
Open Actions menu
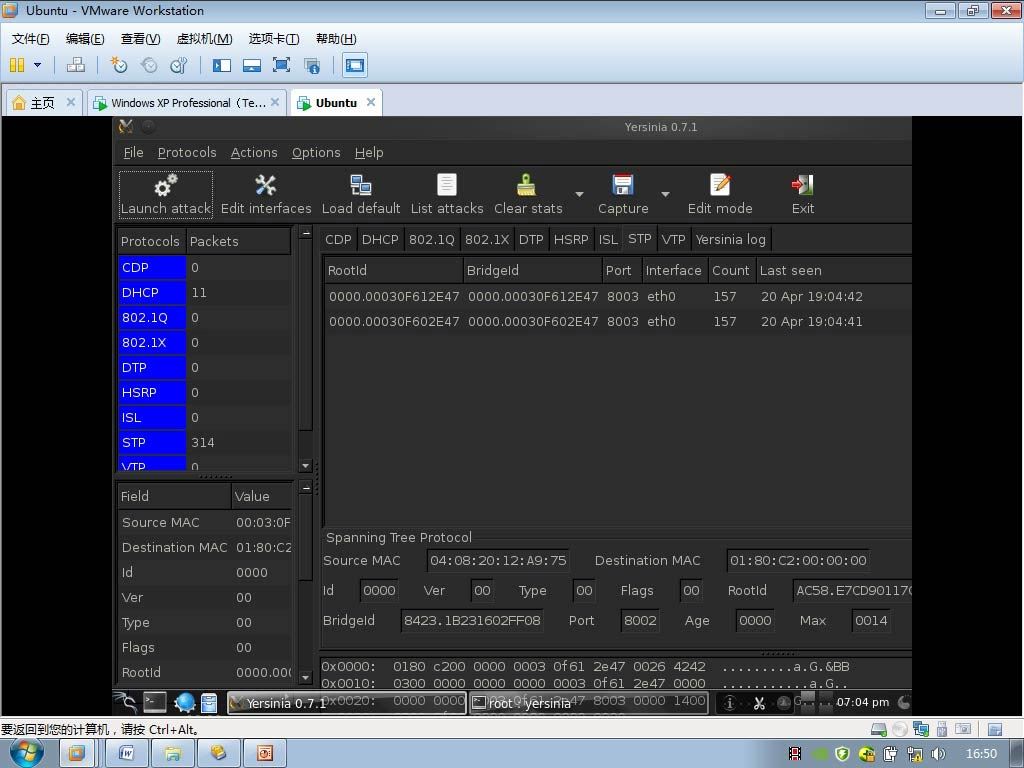[x=254, y=152]
